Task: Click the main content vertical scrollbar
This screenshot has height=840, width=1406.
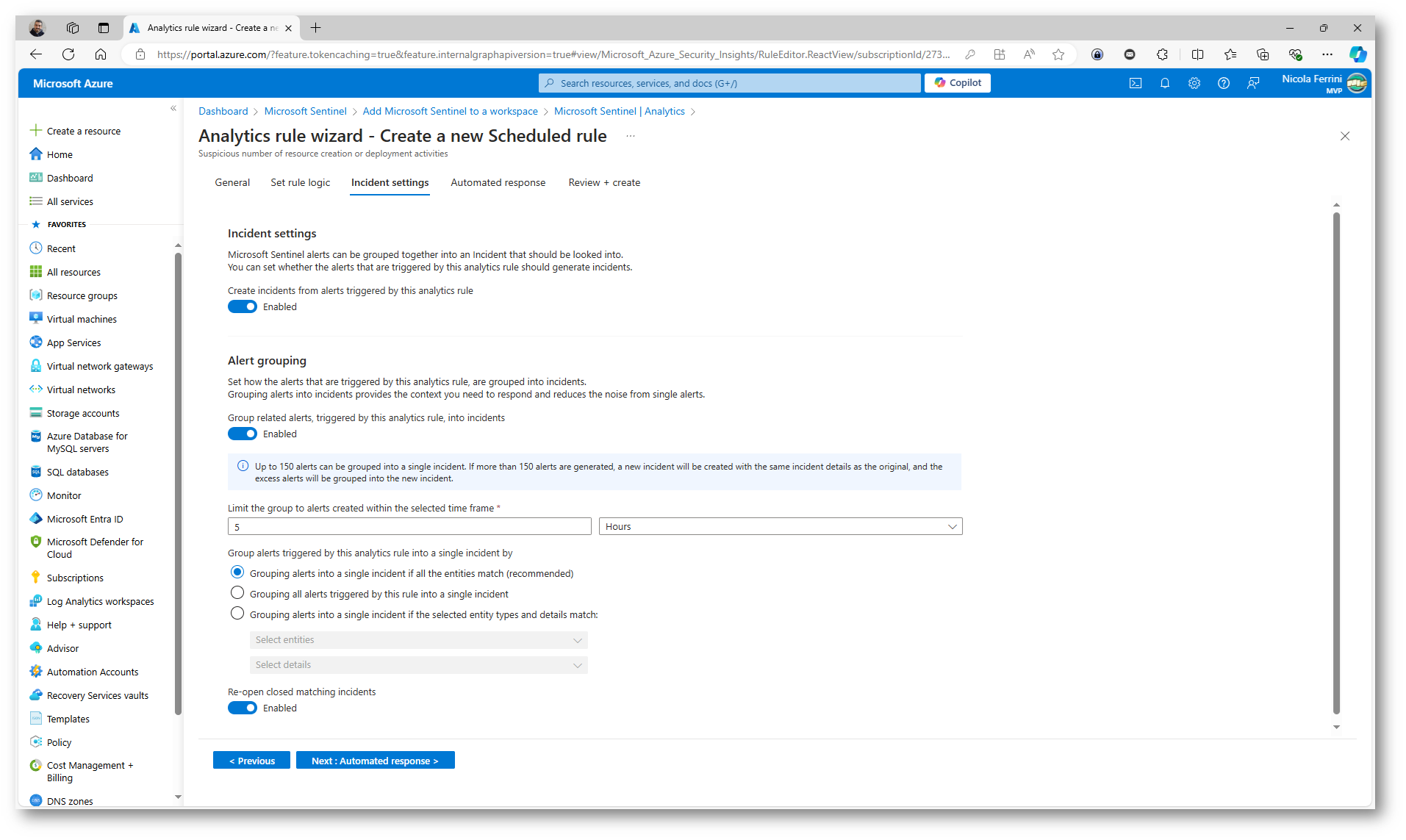Action: point(1336,463)
